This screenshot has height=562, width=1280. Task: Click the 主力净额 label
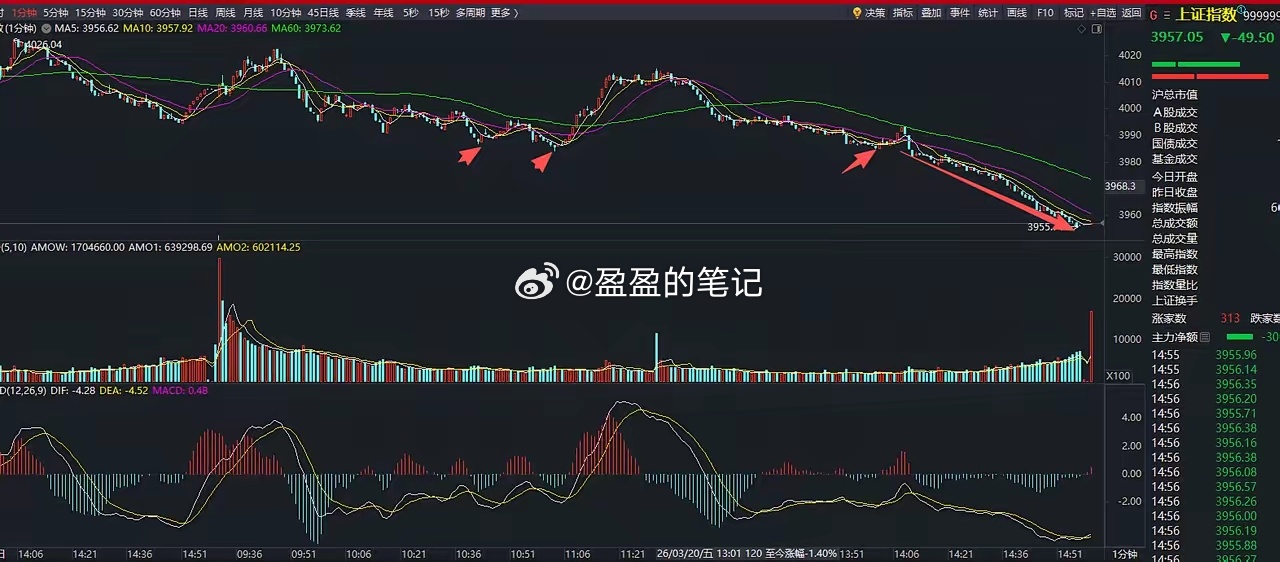pyautogui.click(x=1175, y=338)
